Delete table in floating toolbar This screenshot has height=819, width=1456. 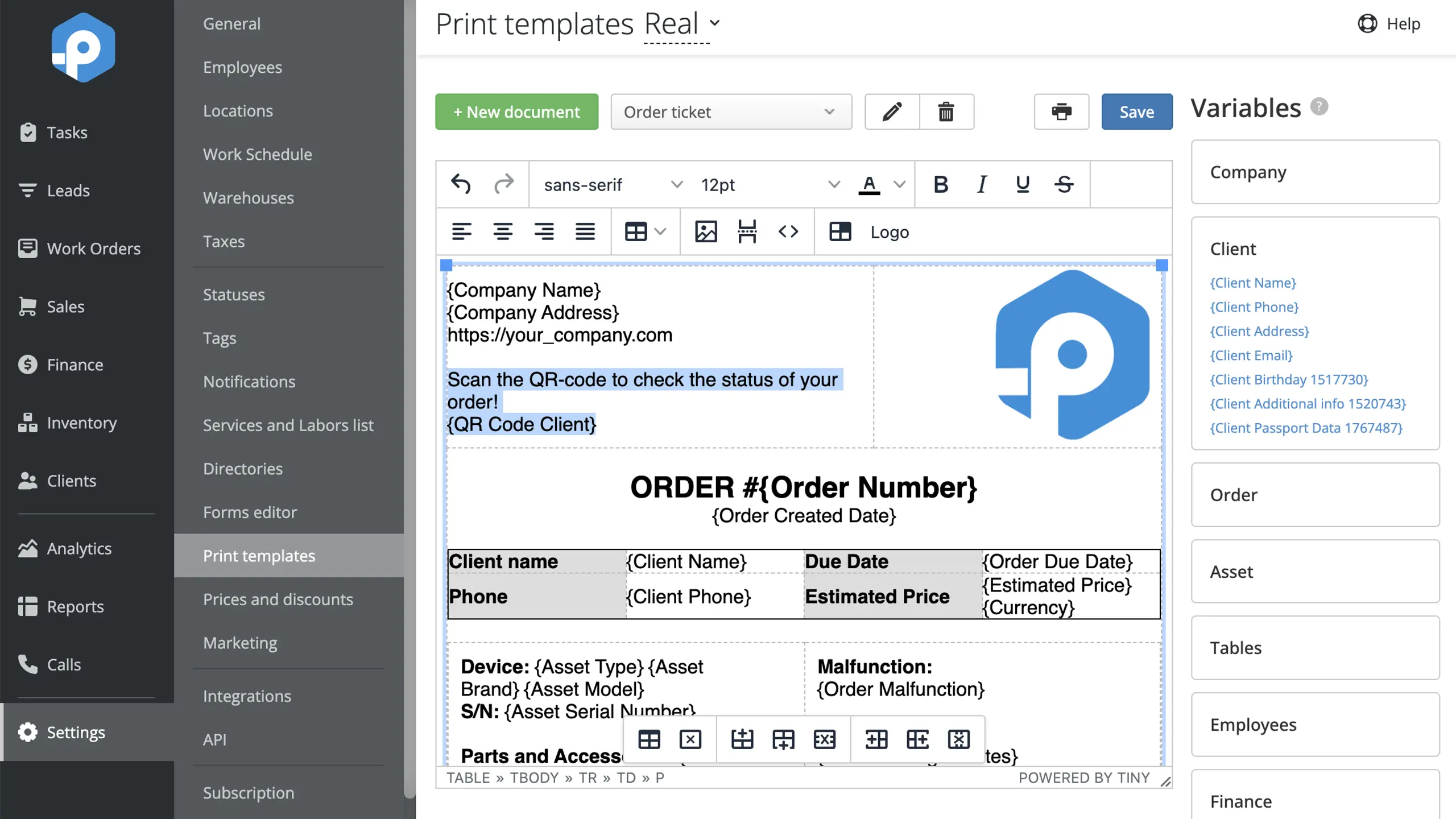point(690,739)
